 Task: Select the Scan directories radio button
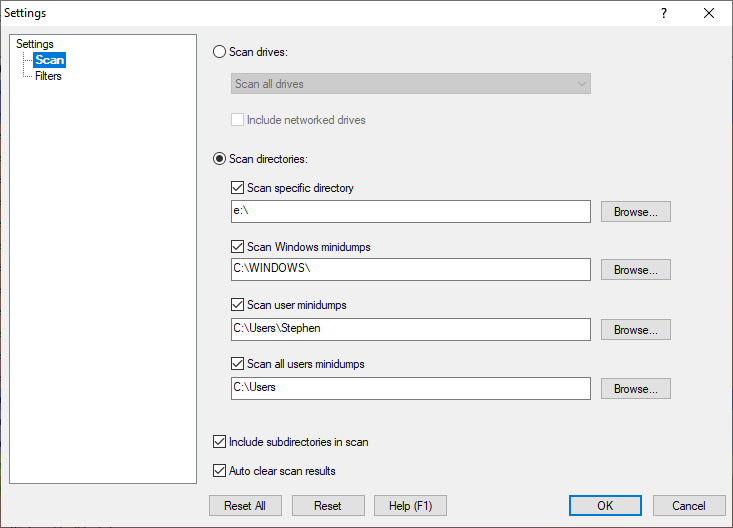(220, 158)
